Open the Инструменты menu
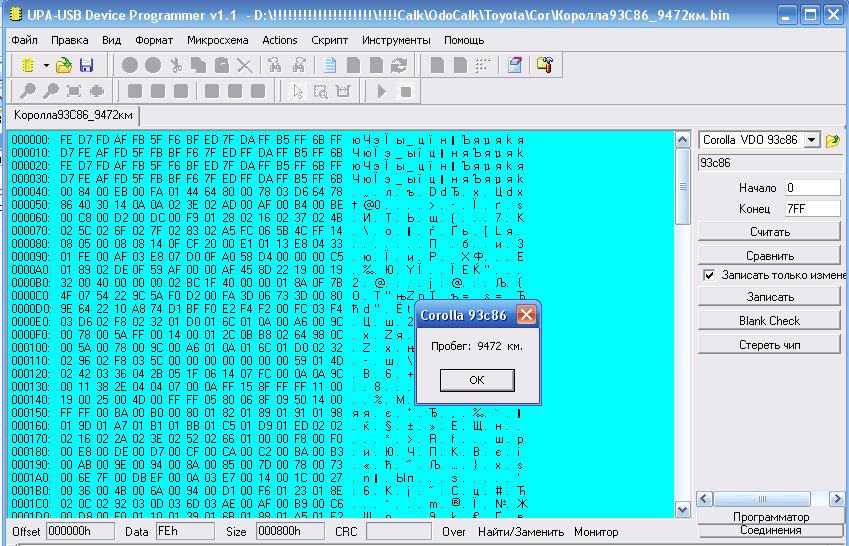The height and width of the screenshot is (546, 849). point(396,40)
